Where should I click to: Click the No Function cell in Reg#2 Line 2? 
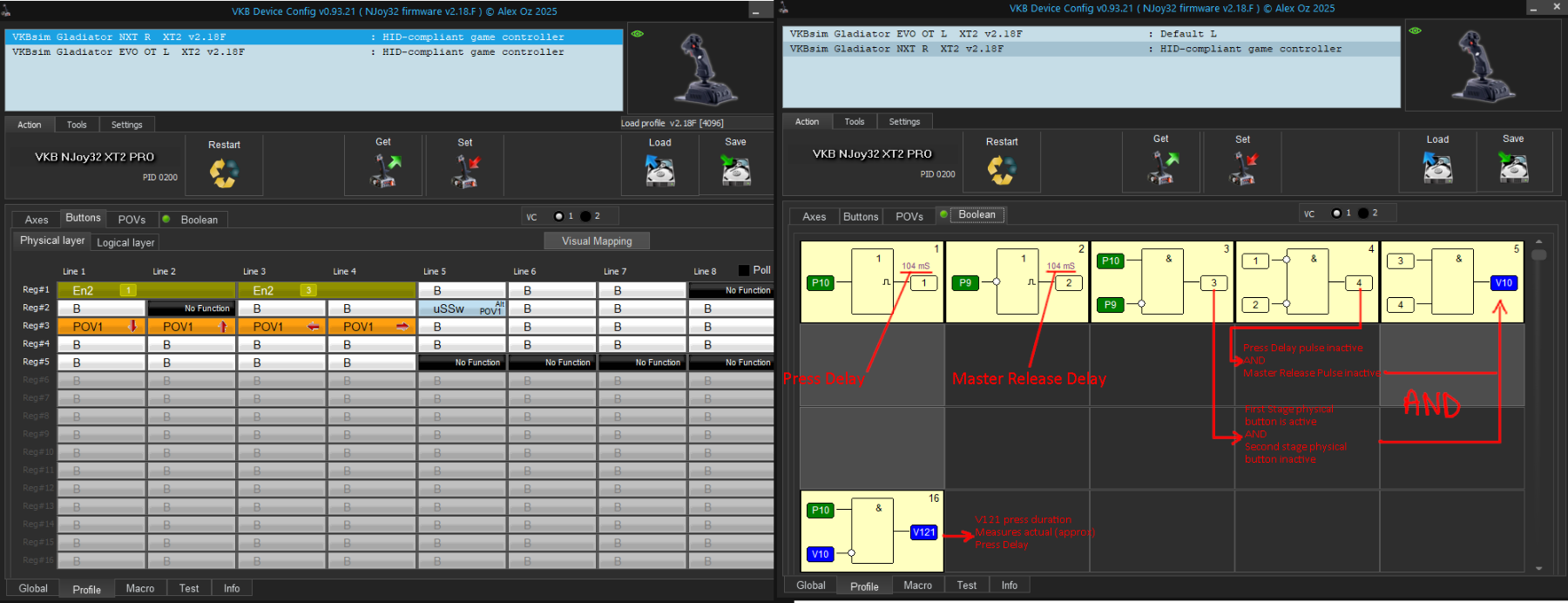(192, 308)
